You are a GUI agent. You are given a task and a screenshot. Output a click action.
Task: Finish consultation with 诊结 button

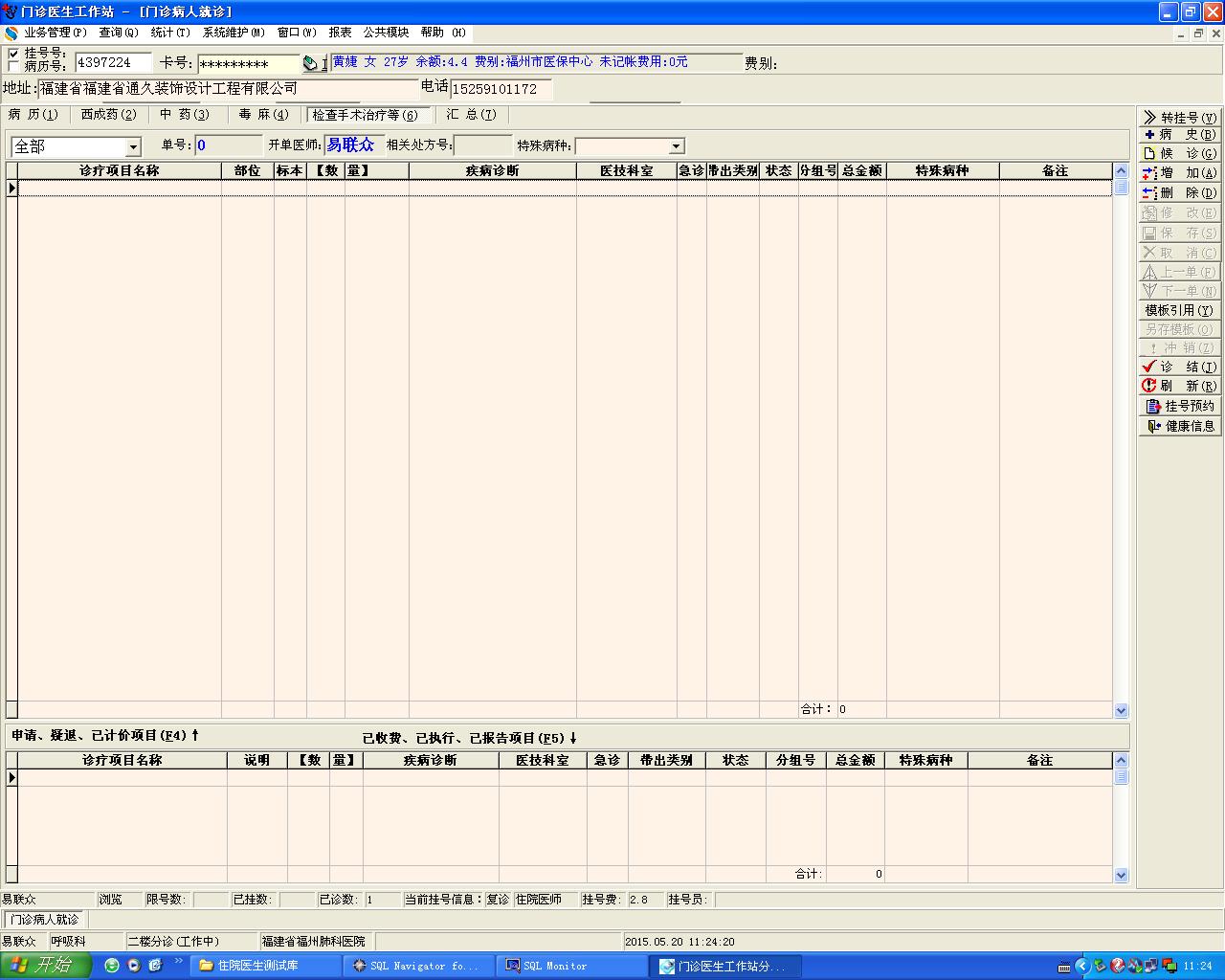[1179, 367]
